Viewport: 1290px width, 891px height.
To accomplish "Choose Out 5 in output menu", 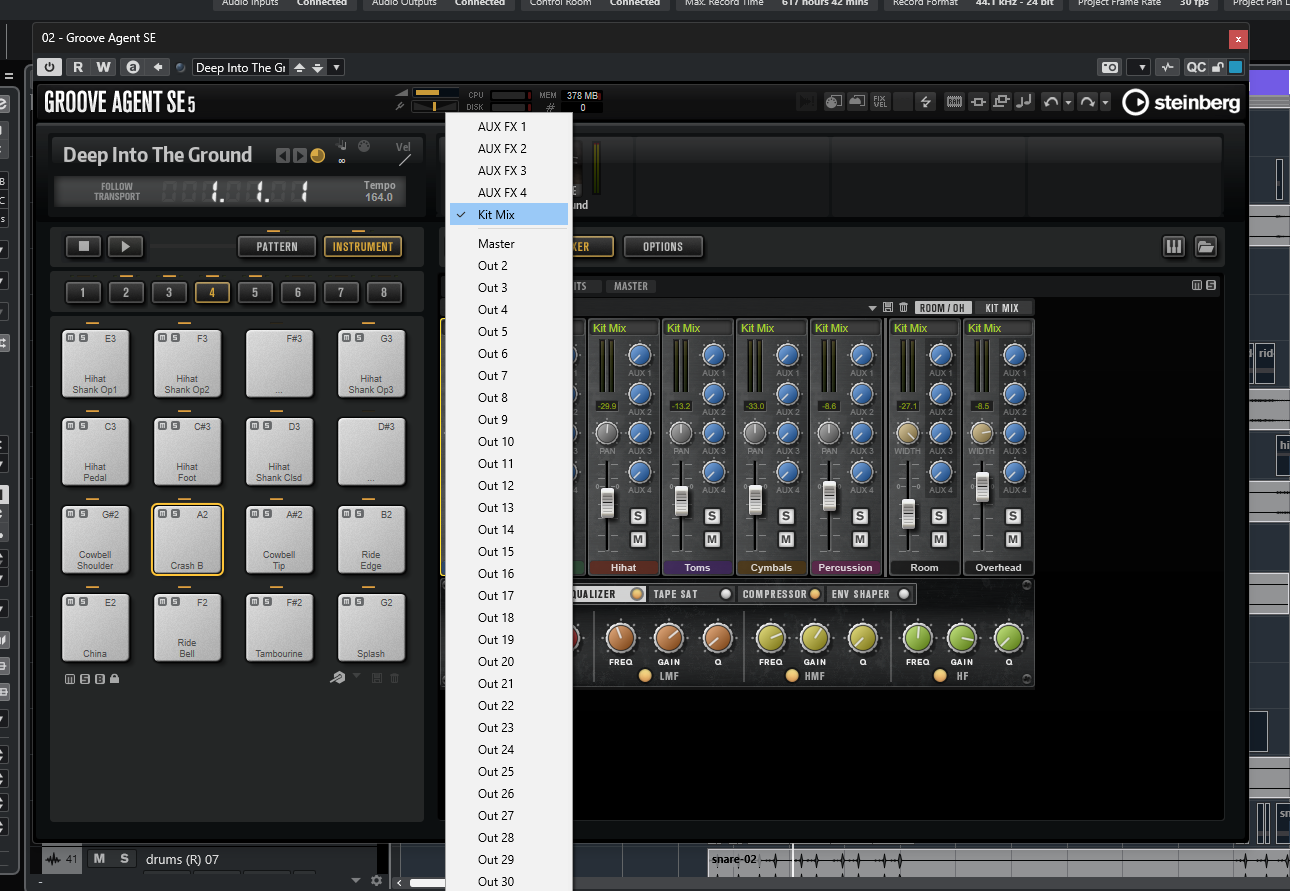I will coord(509,332).
